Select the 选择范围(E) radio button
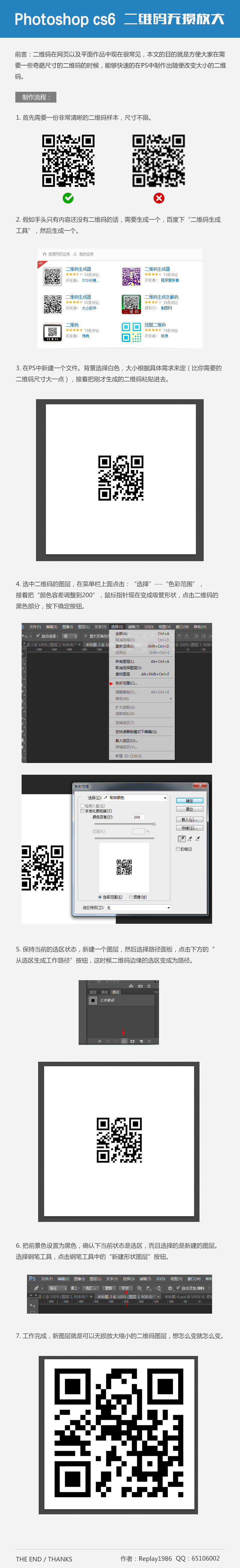The width and height of the screenshot is (240, 1568). click(x=100, y=897)
